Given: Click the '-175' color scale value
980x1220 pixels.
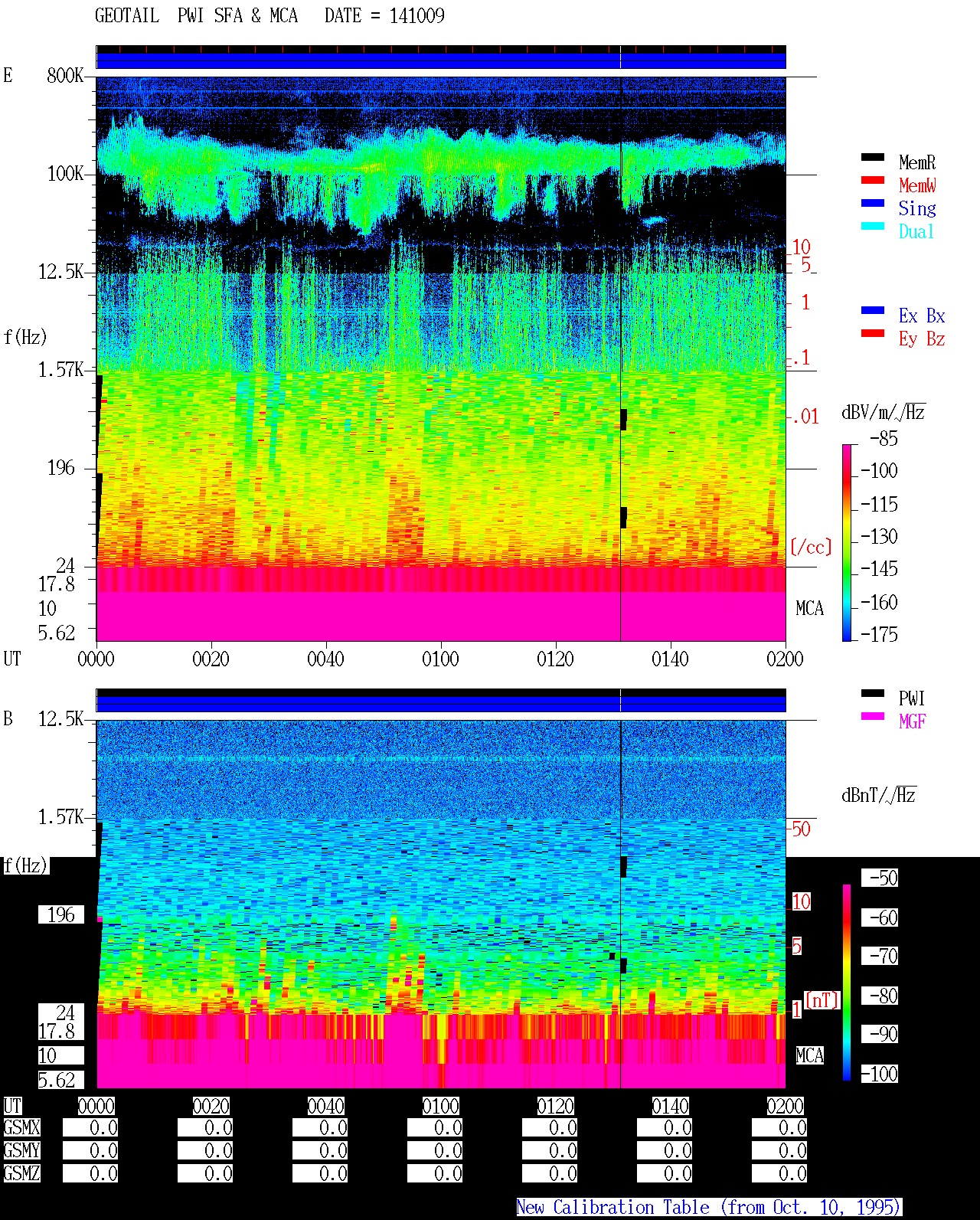Looking at the screenshot, I should click(x=879, y=634).
